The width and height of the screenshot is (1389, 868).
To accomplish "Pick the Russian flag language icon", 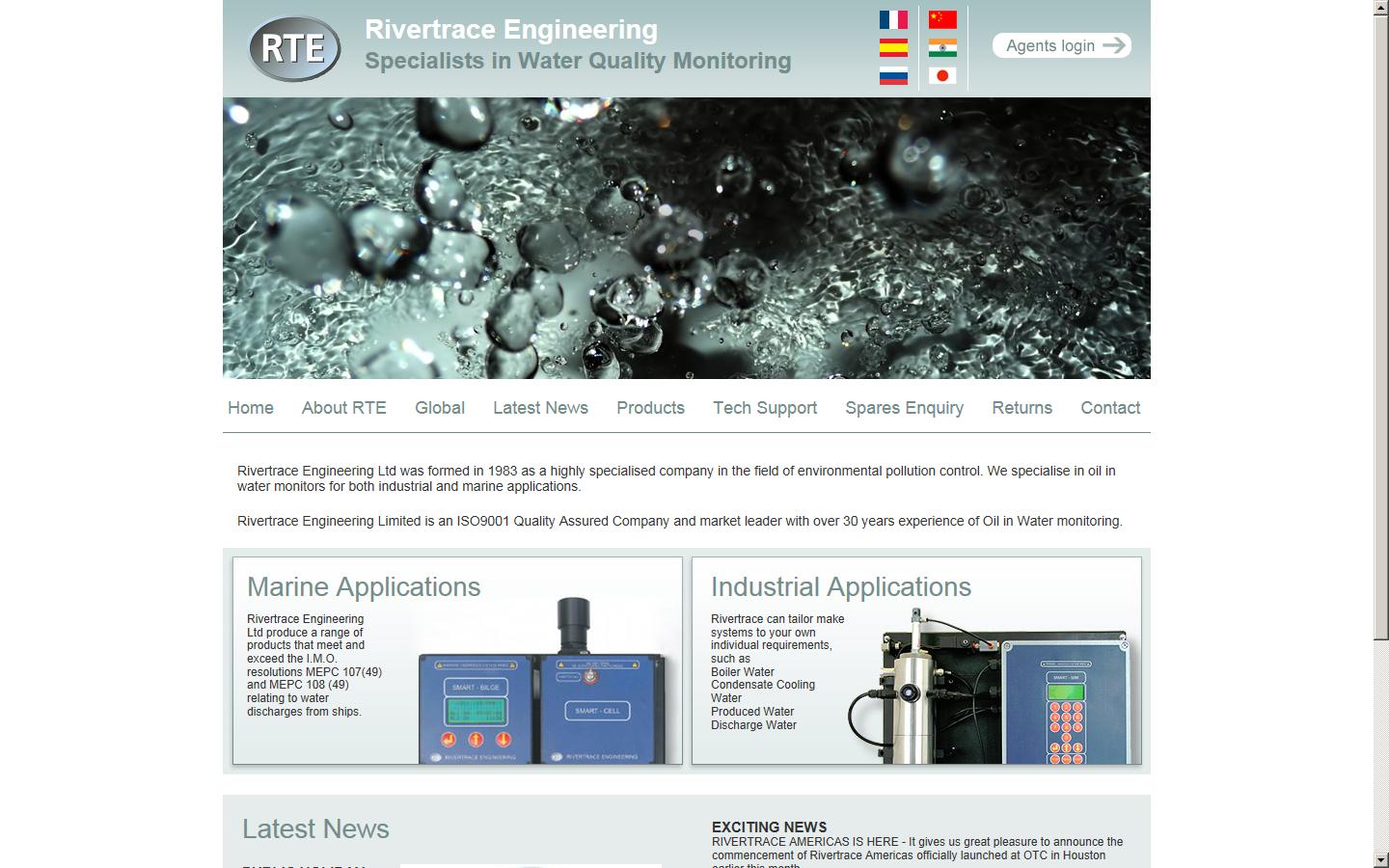I will [893, 75].
